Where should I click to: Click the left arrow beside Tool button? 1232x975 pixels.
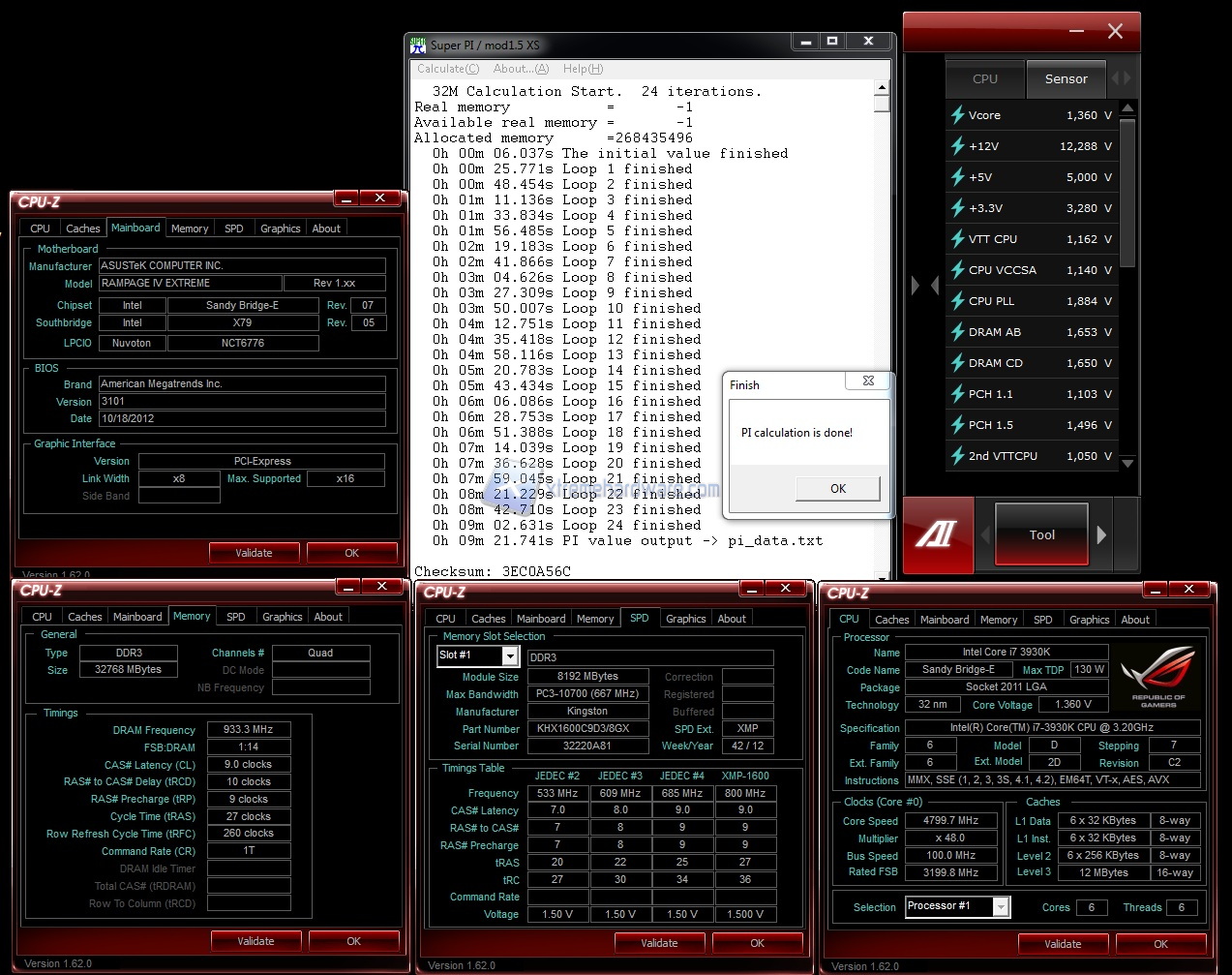point(985,534)
